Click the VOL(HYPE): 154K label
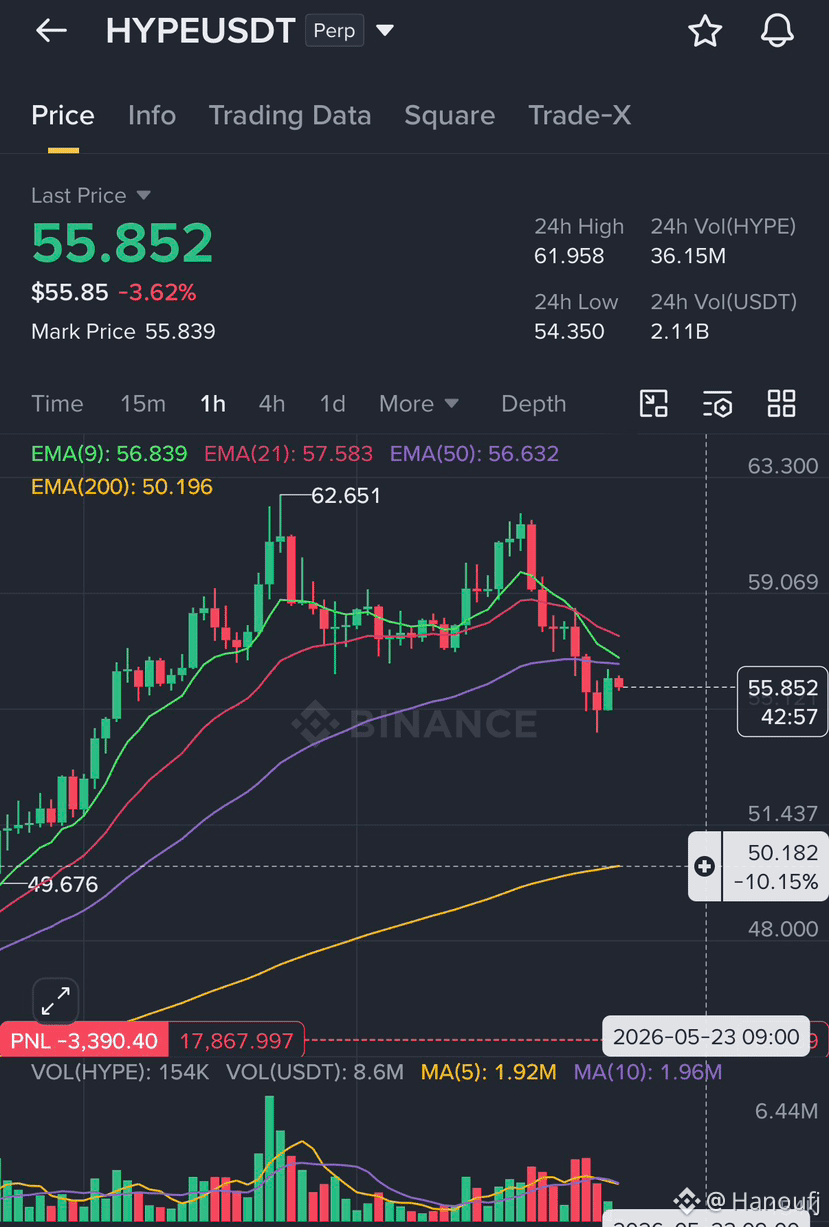 [120, 1072]
